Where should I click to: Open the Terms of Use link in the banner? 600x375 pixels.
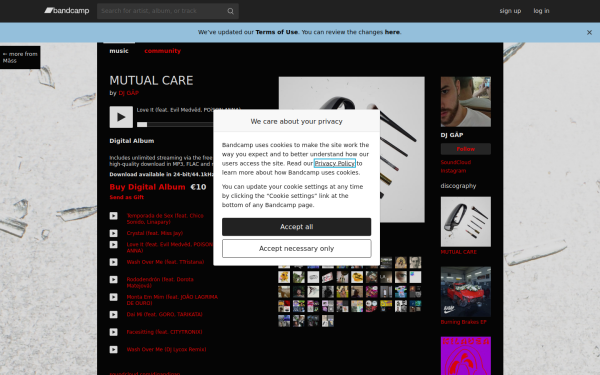pos(277,32)
